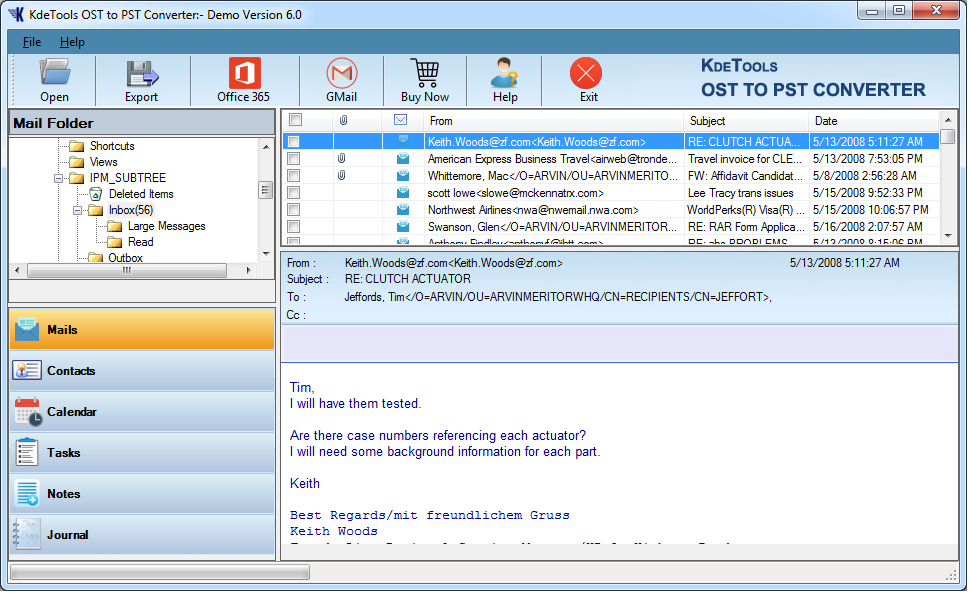Switch to the Calendar section
Viewport: 970px width, 594px height.
pos(142,412)
